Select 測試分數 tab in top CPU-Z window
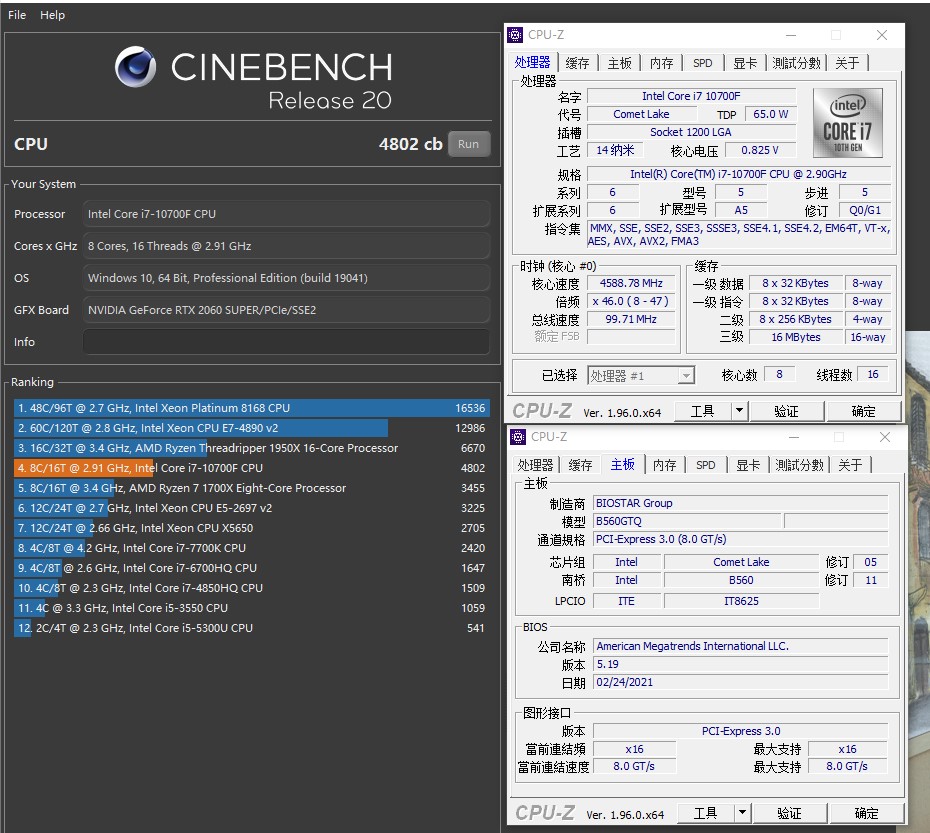The height and width of the screenshot is (833, 930). pyautogui.click(x=797, y=63)
